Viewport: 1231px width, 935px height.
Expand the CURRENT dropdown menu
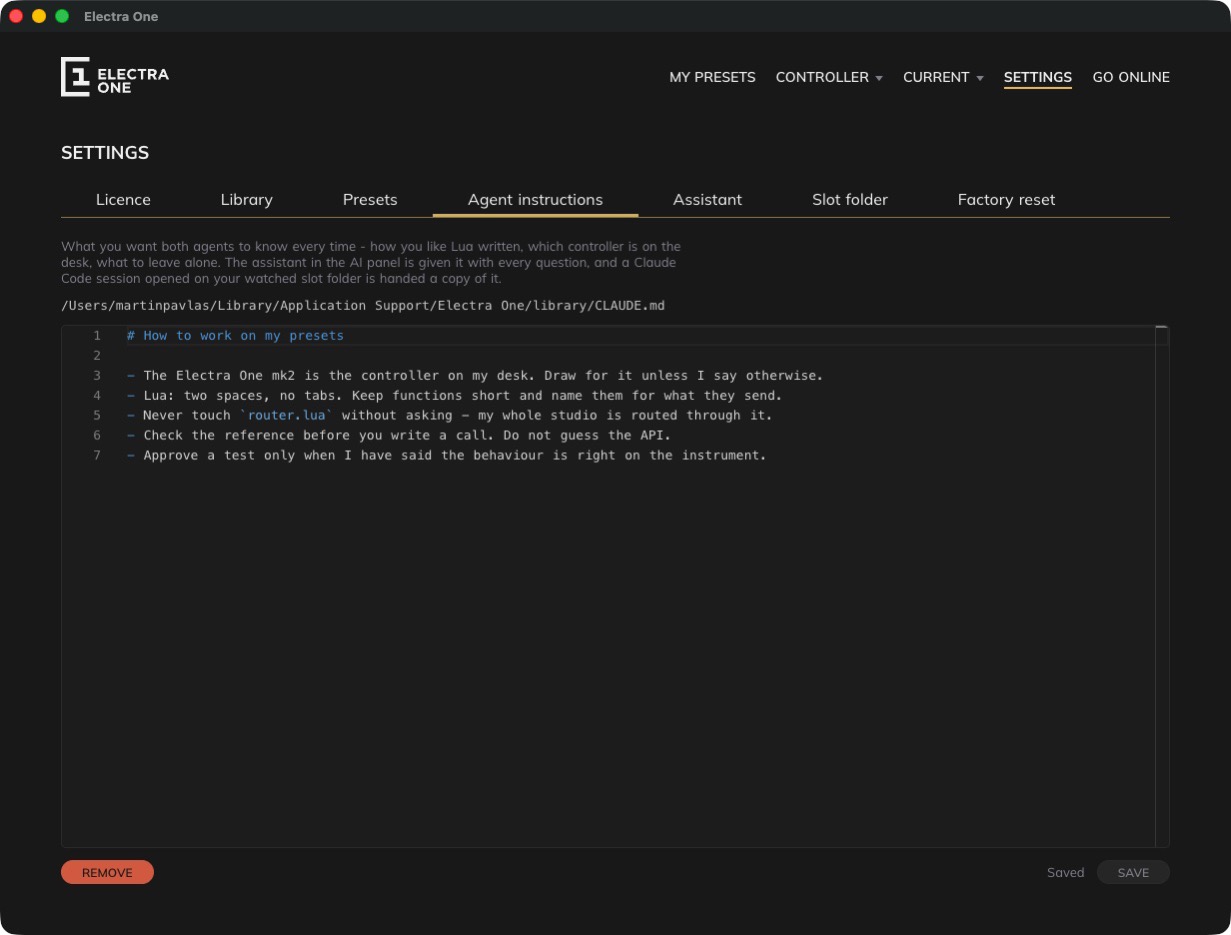point(943,77)
